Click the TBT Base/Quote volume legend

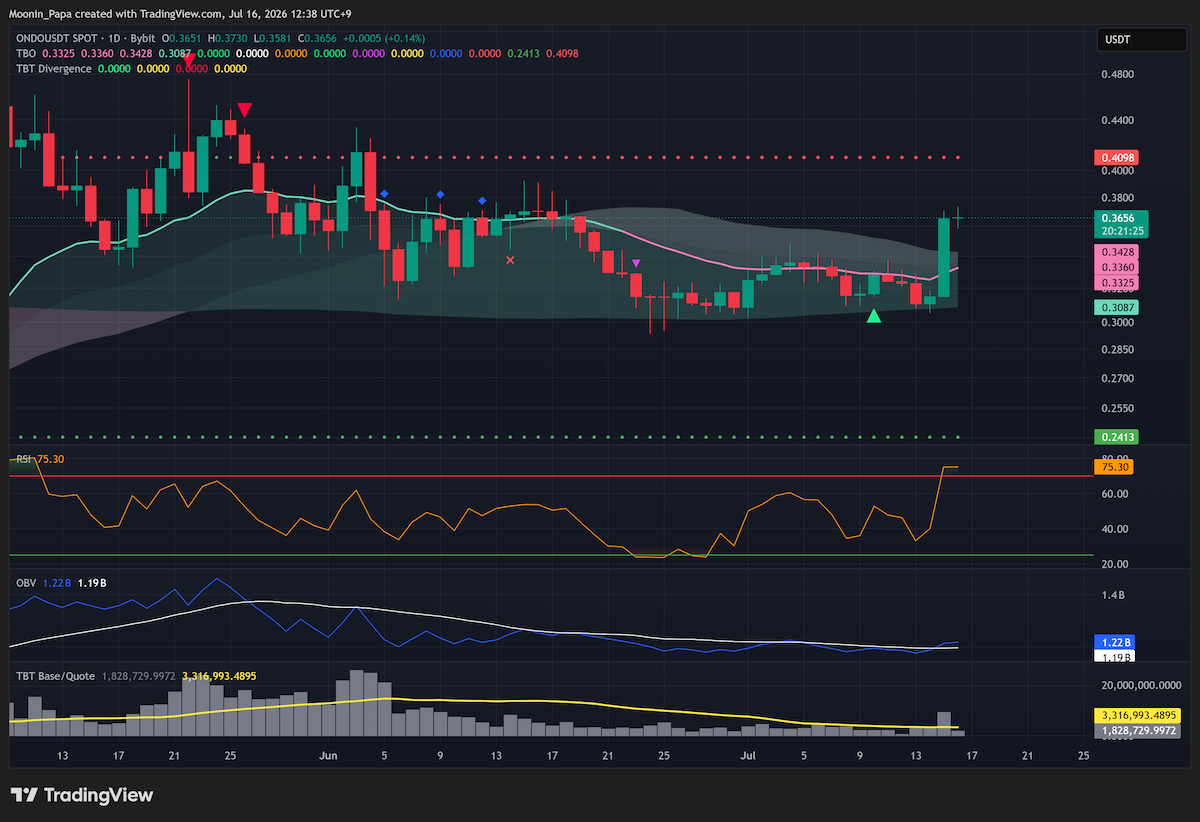click(55, 676)
